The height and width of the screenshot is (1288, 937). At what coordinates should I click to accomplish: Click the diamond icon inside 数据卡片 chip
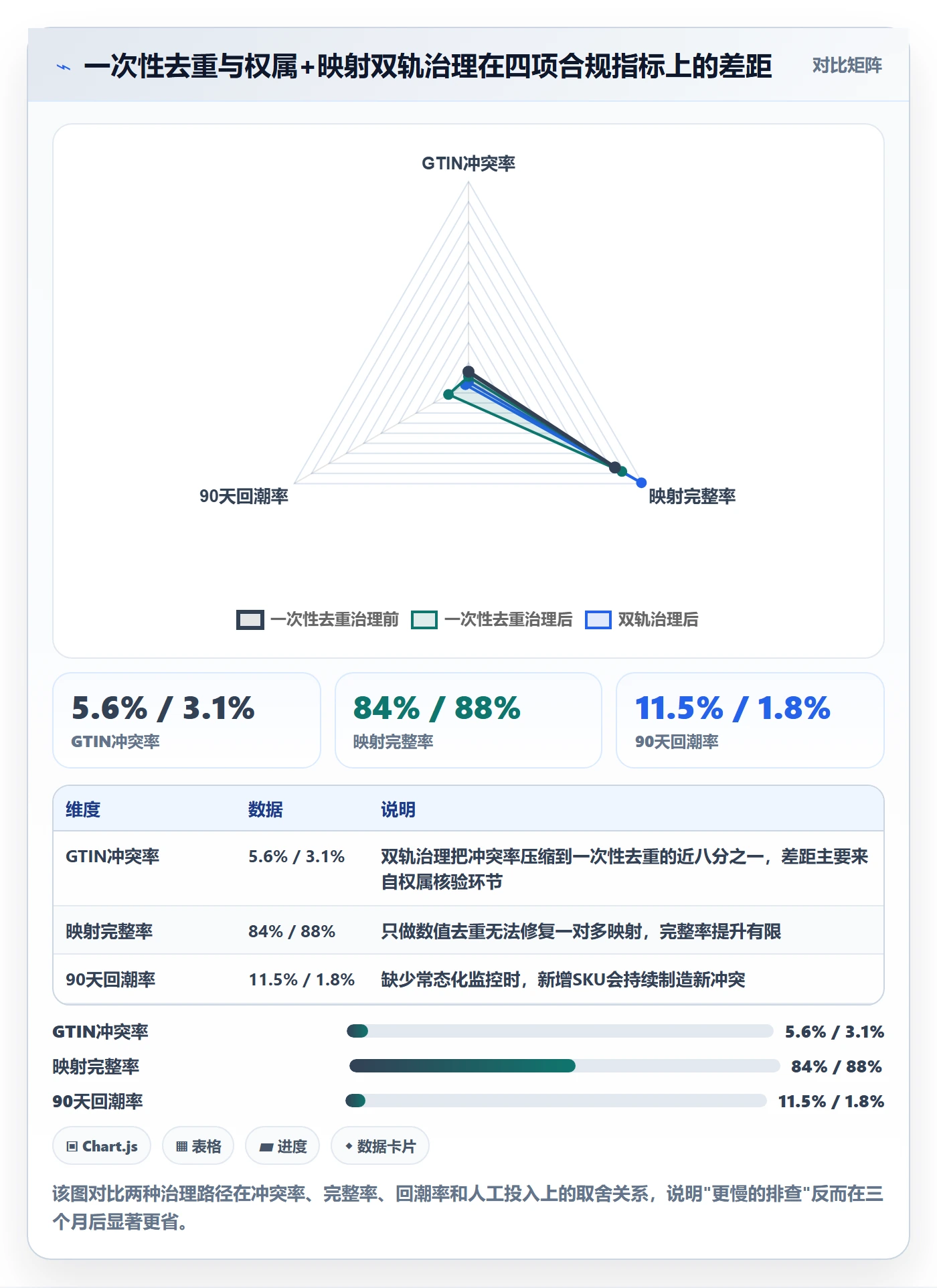[349, 1147]
